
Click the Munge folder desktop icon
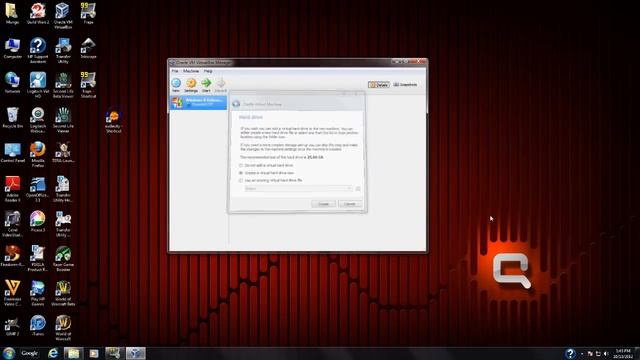point(13,13)
